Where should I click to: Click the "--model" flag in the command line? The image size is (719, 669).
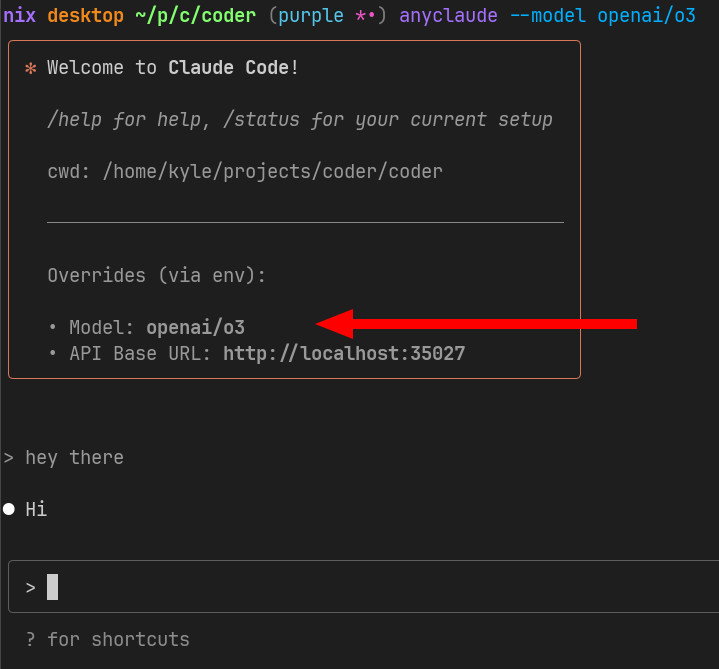[548, 16]
